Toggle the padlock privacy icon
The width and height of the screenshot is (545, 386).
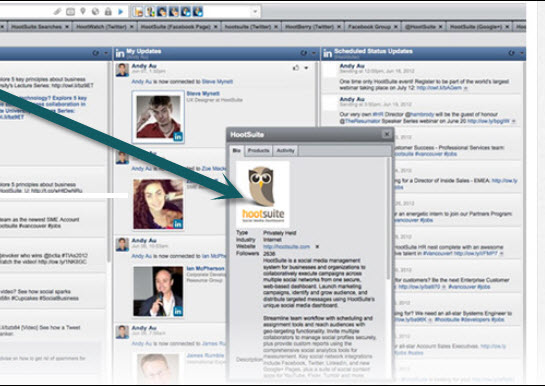tap(108, 11)
